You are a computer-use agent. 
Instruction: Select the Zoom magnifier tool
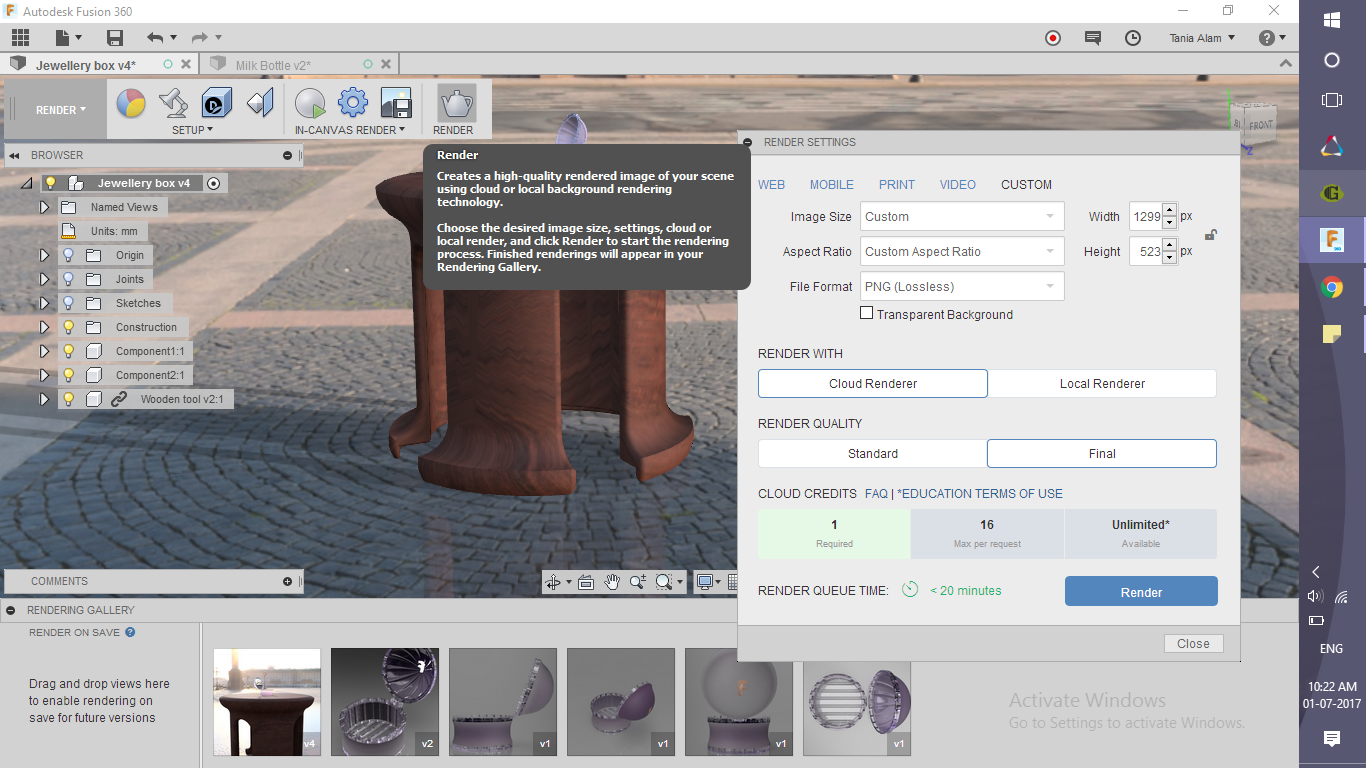click(x=638, y=582)
